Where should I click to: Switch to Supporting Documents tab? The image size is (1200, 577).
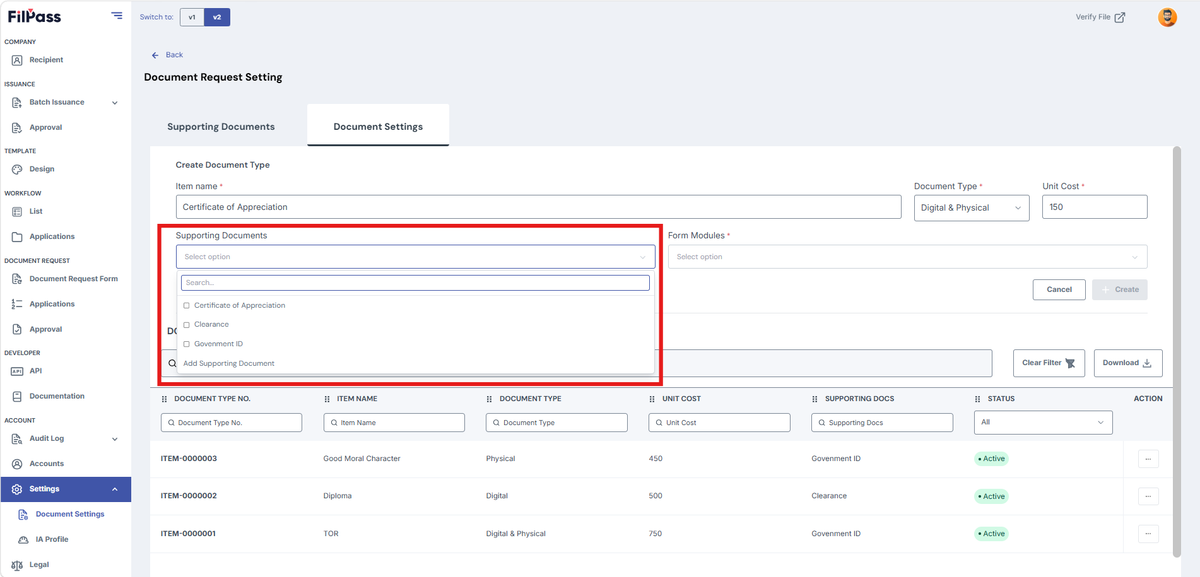221,127
